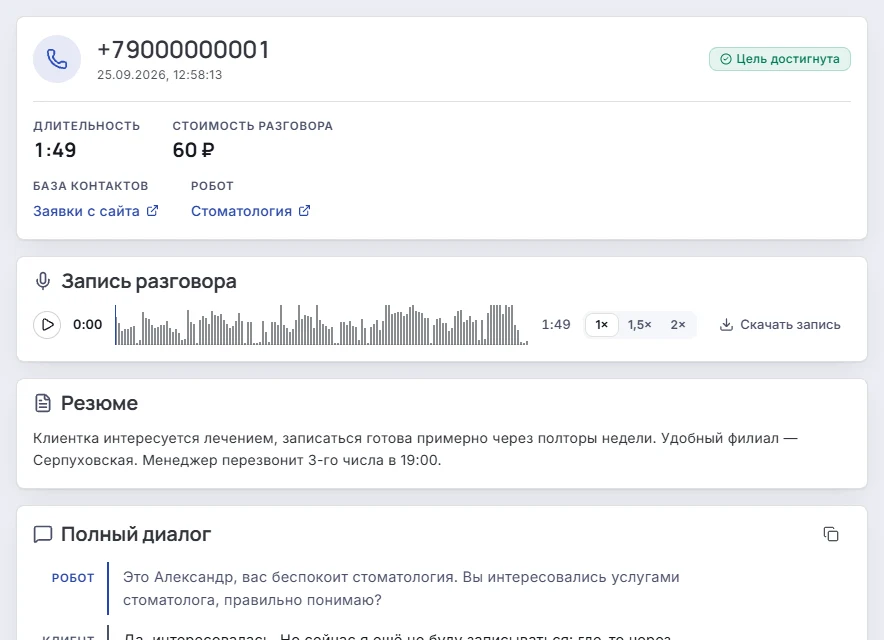Image resolution: width=884 pixels, height=640 pixels.
Task: Seek within the audio waveform
Action: pyautogui.click(x=321, y=325)
